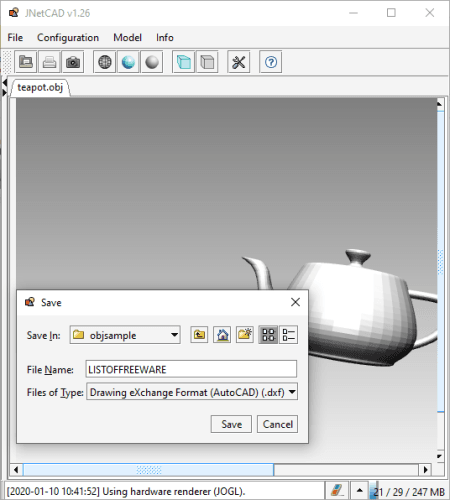Screen dimensions: 450x500
Task: Switch Save dialog to list view
Action: pyautogui.click(x=268, y=334)
